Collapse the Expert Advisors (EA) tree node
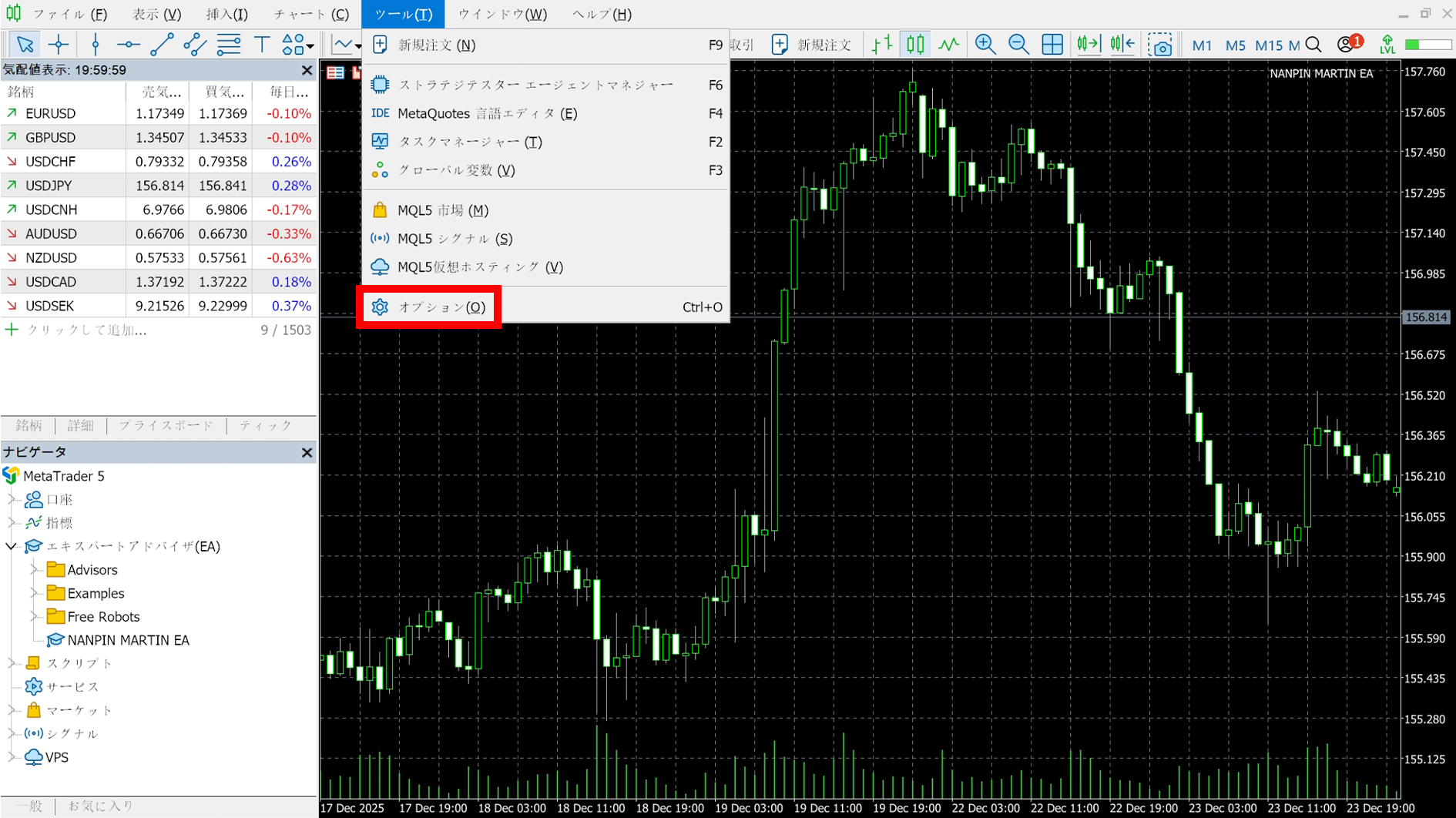 coord(12,546)
